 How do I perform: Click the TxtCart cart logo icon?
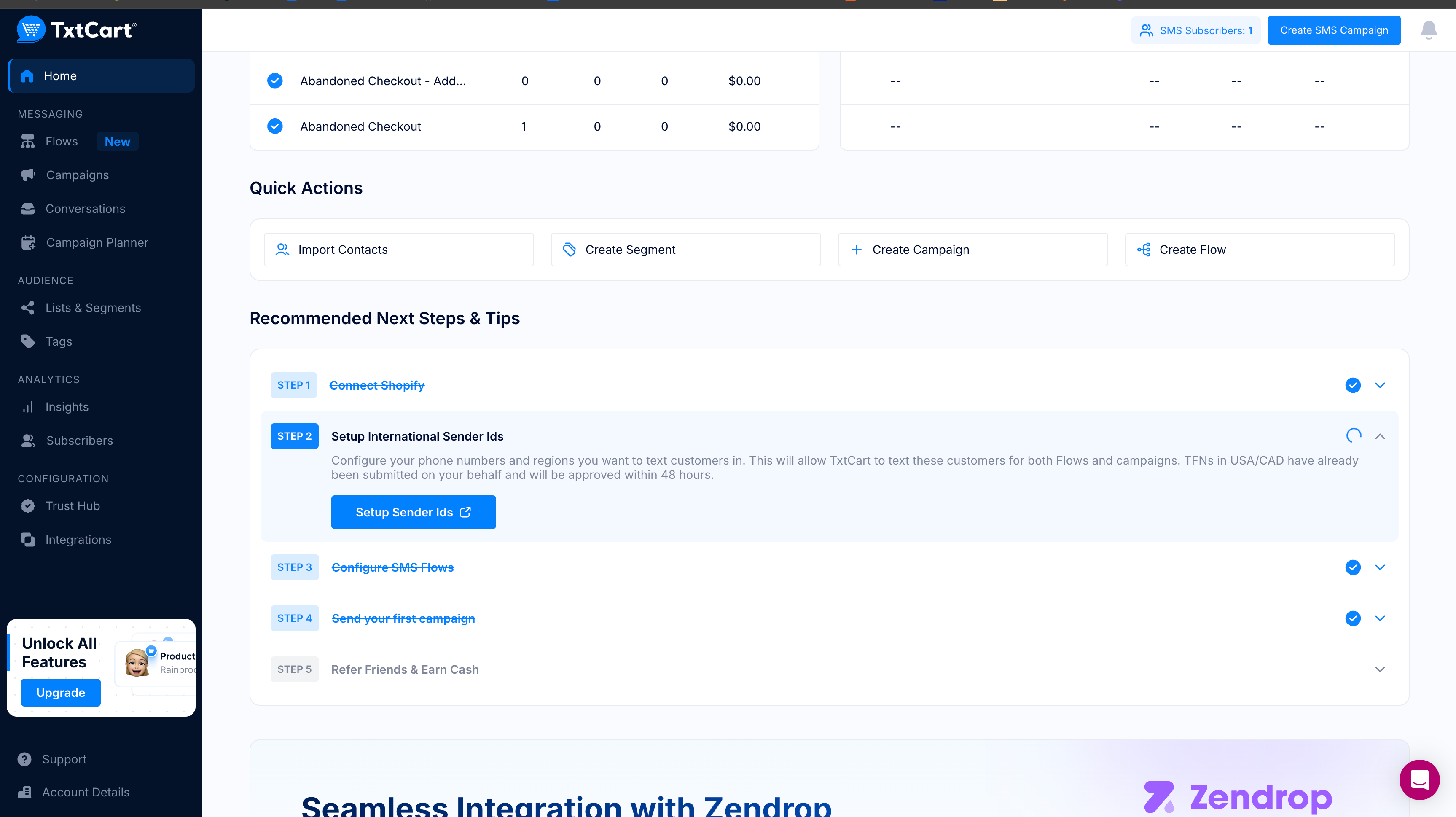[31, 30]
